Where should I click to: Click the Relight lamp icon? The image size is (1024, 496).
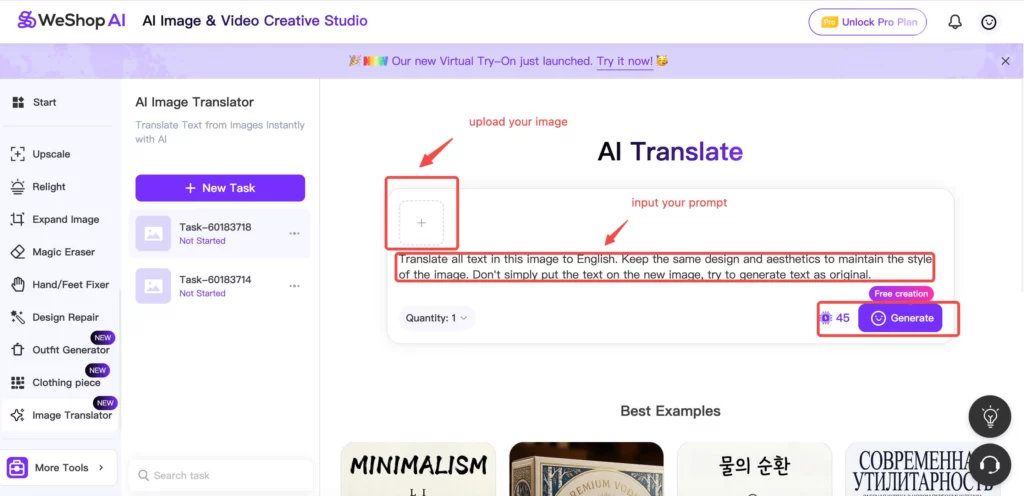tap(18, 187)
